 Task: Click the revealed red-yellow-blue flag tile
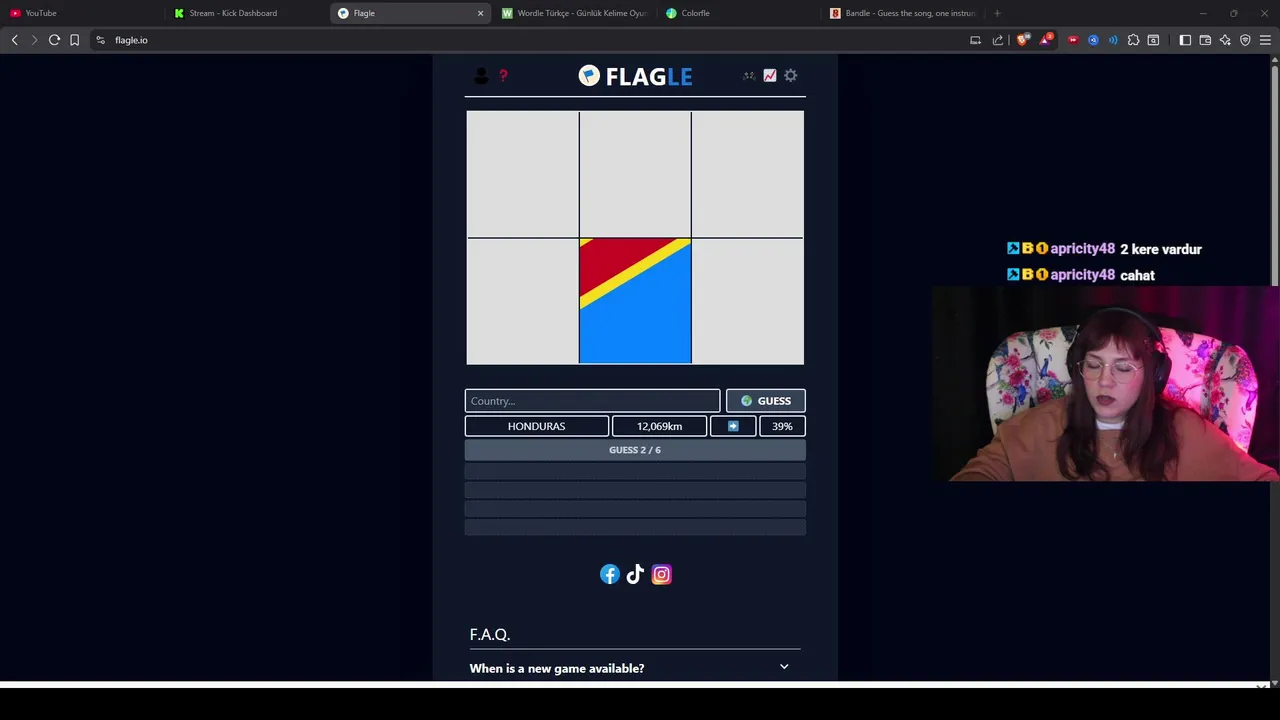point(635,301)
